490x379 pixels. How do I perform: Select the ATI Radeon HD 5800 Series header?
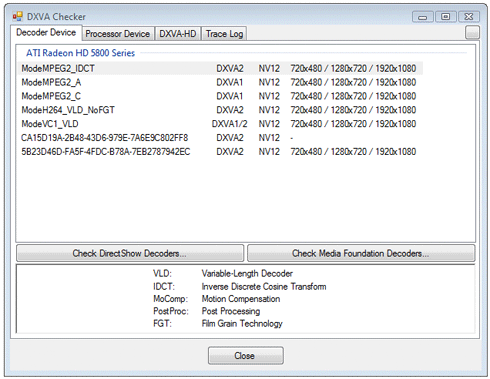(x=81, y=53)
